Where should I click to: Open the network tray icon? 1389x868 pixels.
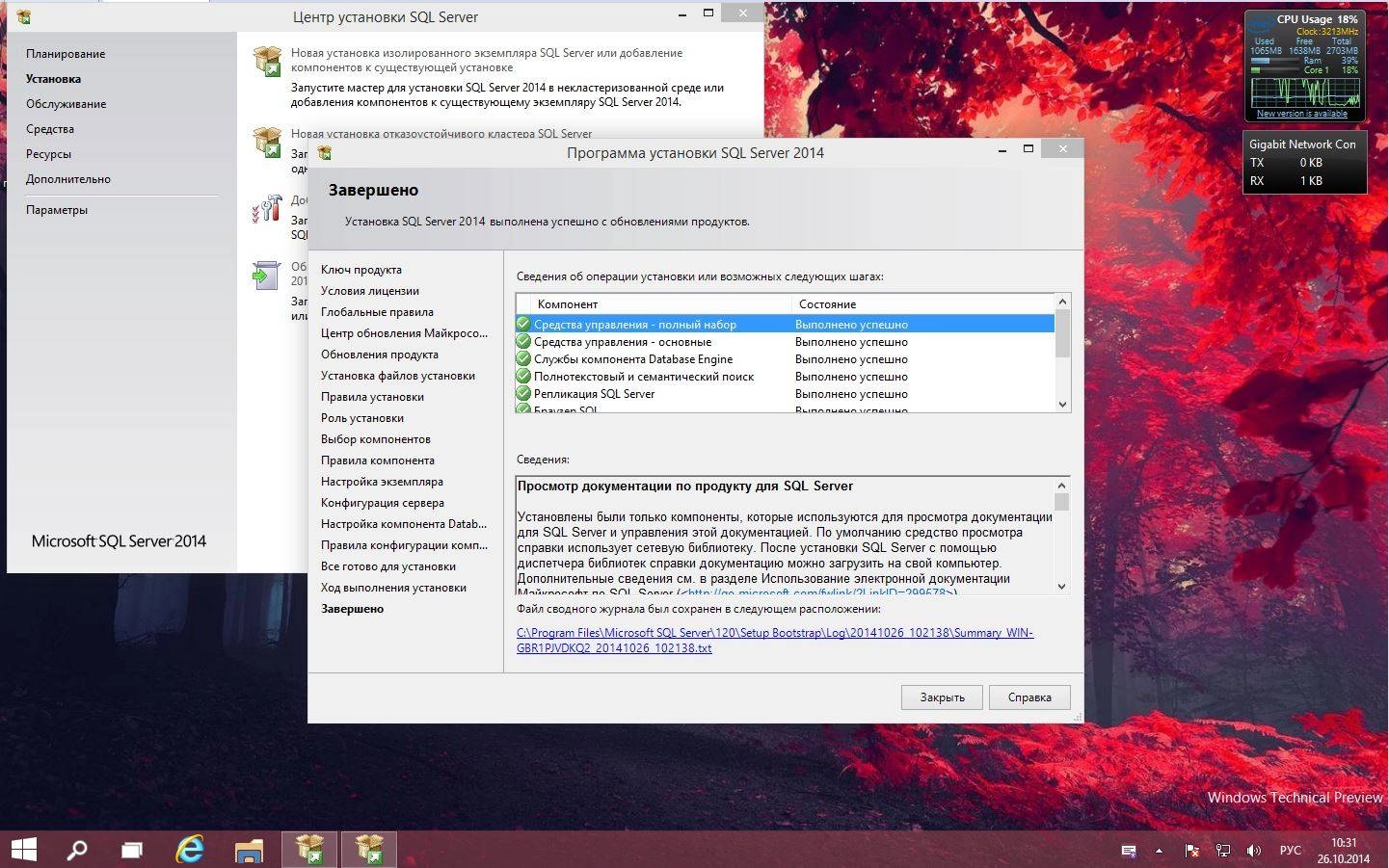pos(1223,851)
